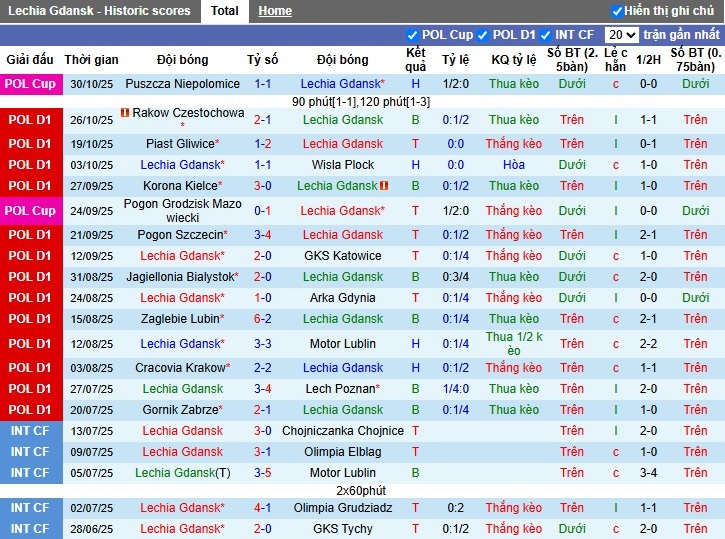Image resolution: width=725 pixels, height=539 pixels.
Task: Click INT CF badge for 13/07/25 match
Action: pos(30,431)
